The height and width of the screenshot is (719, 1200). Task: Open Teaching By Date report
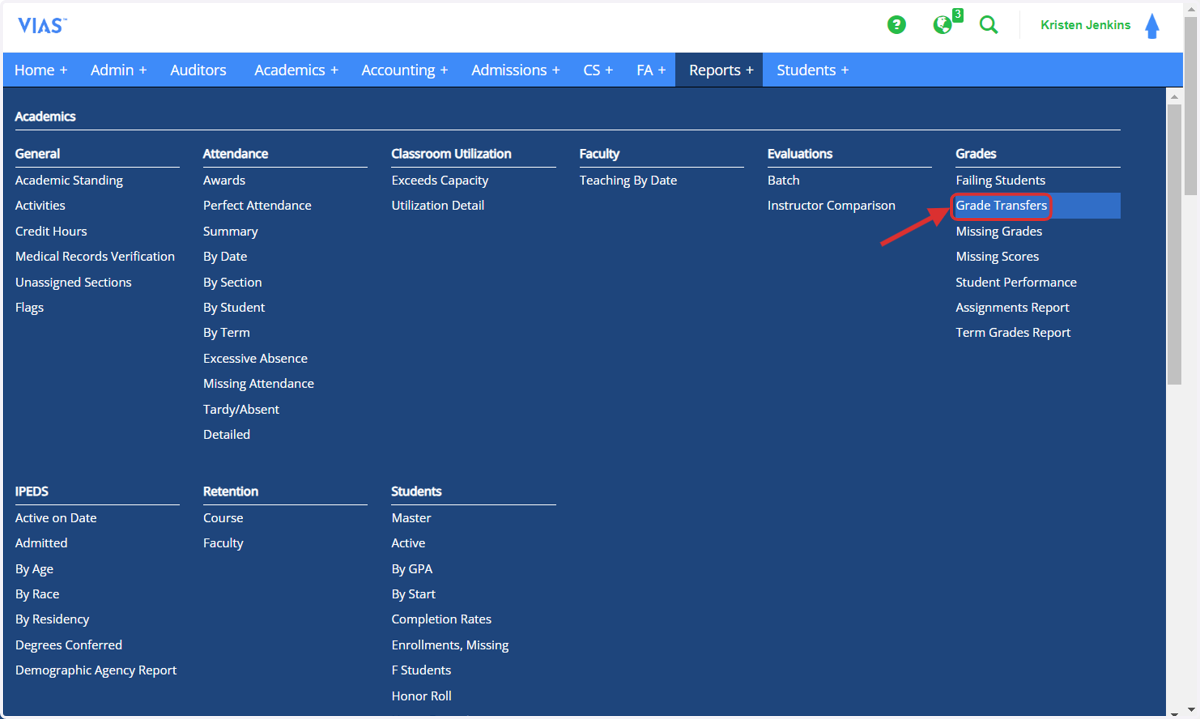tap(628, 180)
